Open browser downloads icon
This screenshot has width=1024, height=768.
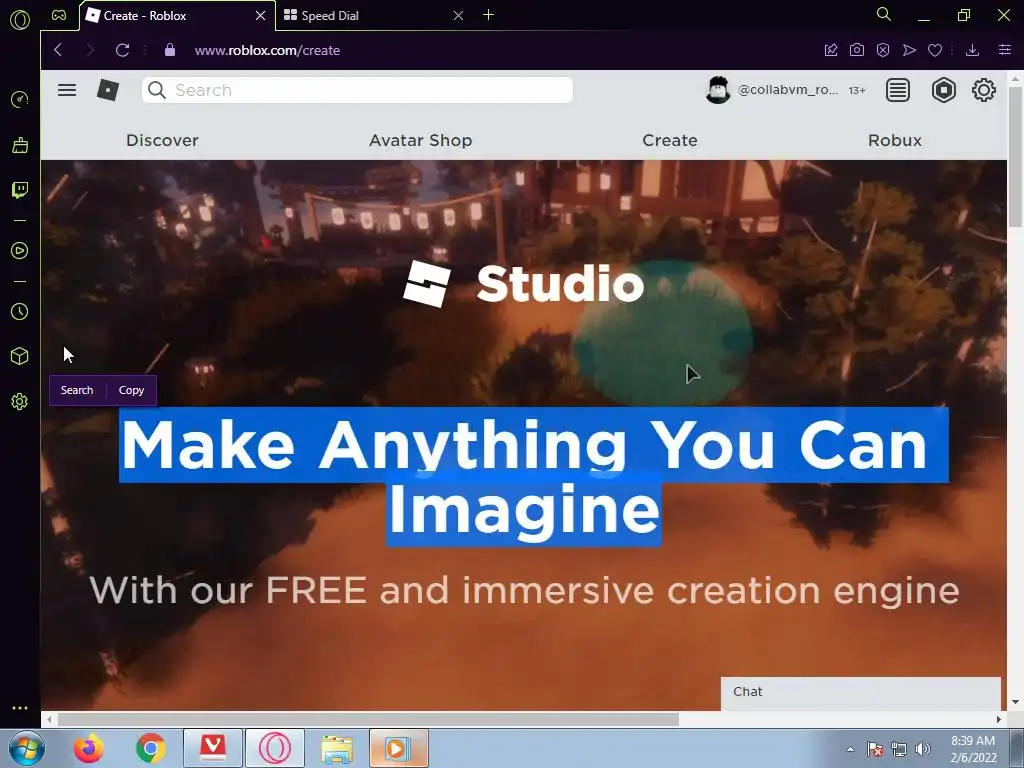[x=972, y=50]
